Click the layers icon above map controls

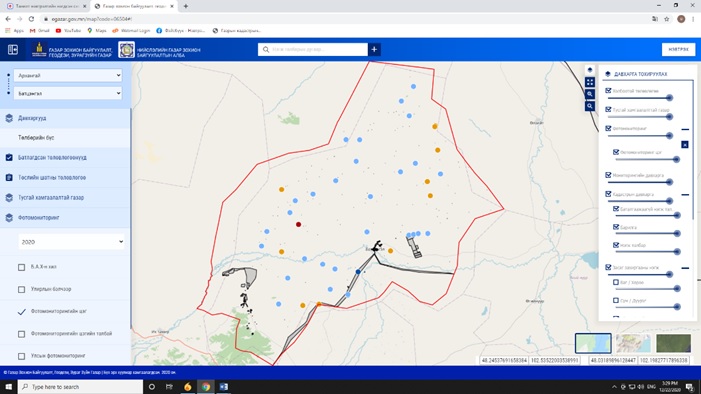tap(590, 70)
